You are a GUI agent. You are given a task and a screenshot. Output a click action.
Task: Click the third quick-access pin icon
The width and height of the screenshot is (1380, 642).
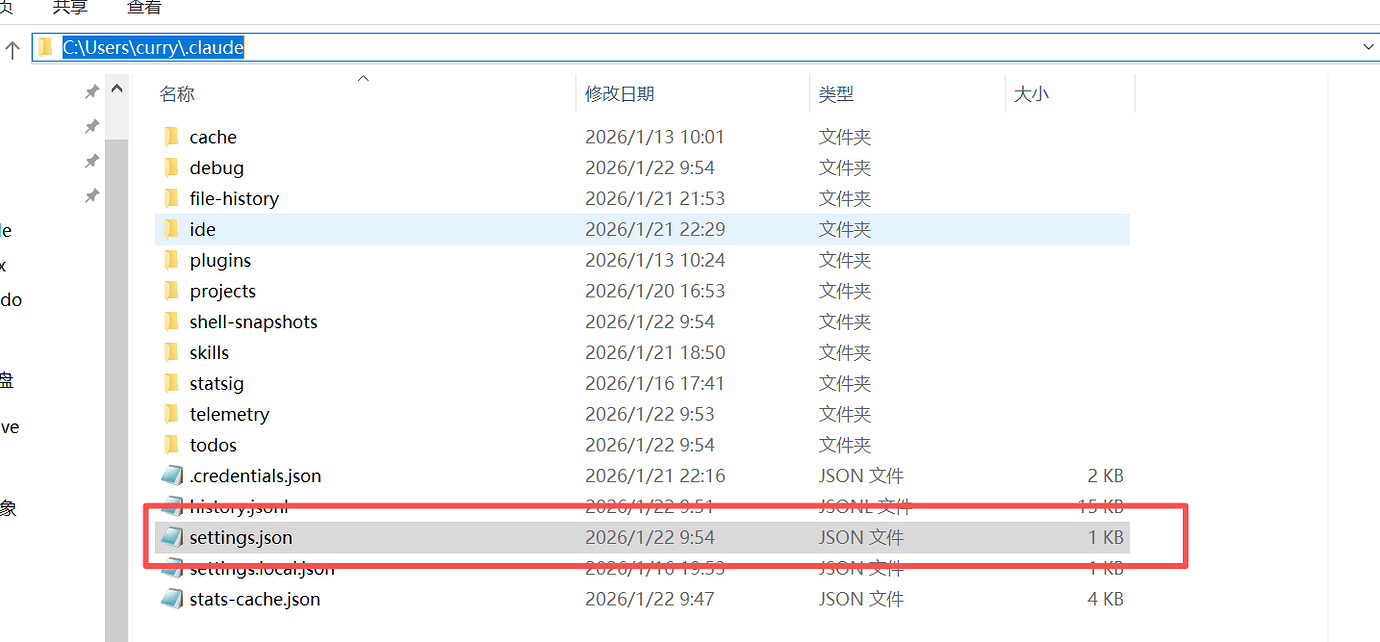[91, 160]
